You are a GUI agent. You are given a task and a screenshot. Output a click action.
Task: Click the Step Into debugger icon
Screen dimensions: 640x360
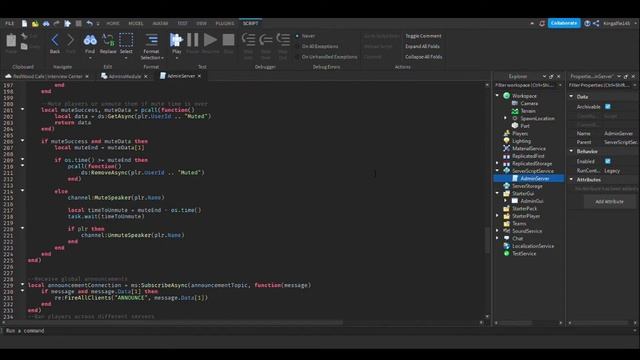click(x=248, y=40)
